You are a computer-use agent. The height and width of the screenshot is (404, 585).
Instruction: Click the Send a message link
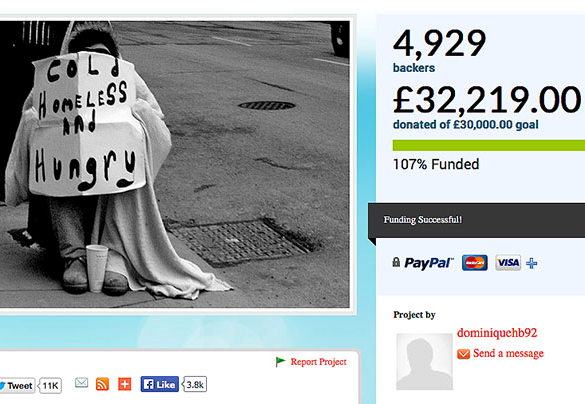508,353
